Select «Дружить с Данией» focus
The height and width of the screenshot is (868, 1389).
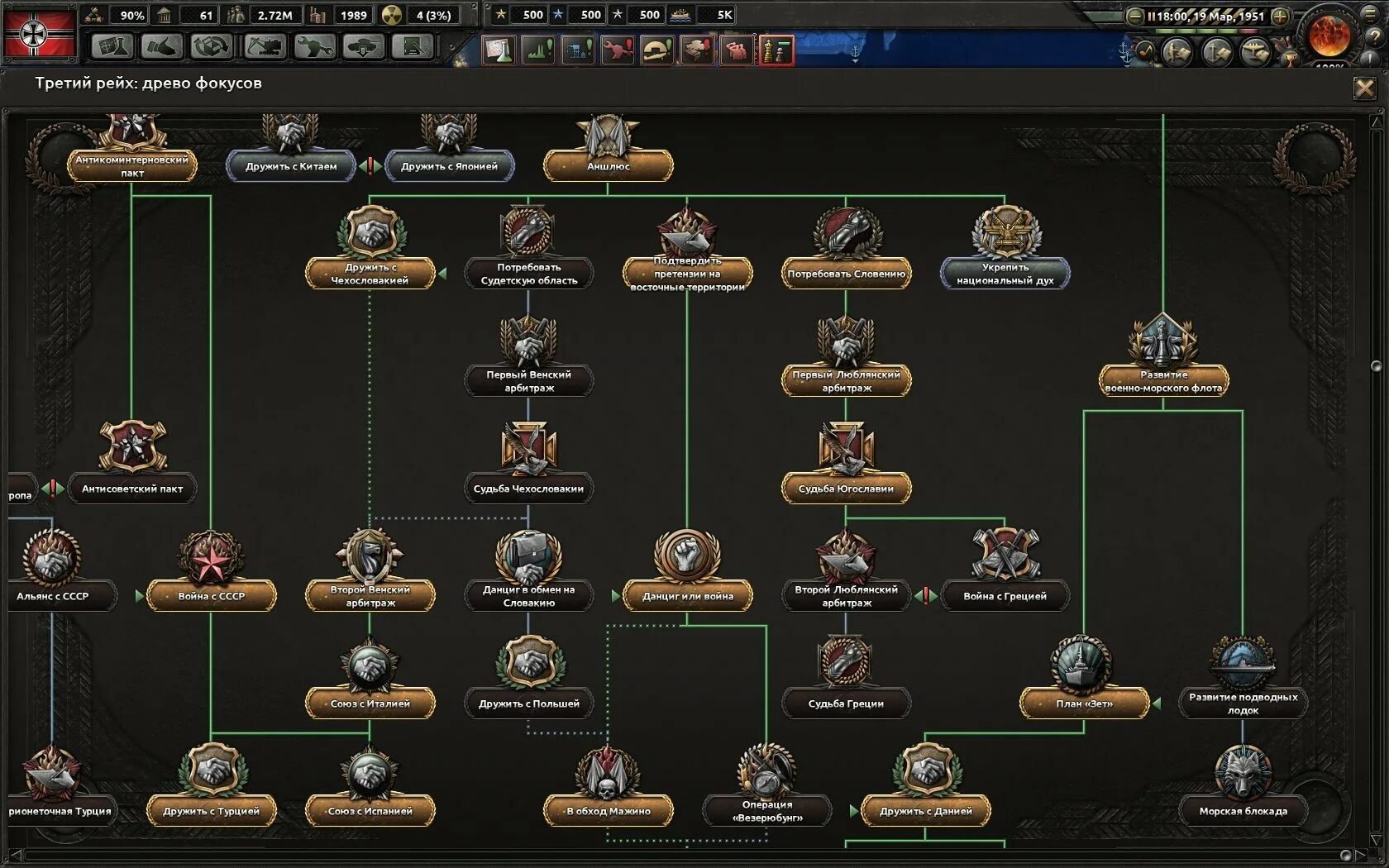pyautogui.click(x=926, y=811)
